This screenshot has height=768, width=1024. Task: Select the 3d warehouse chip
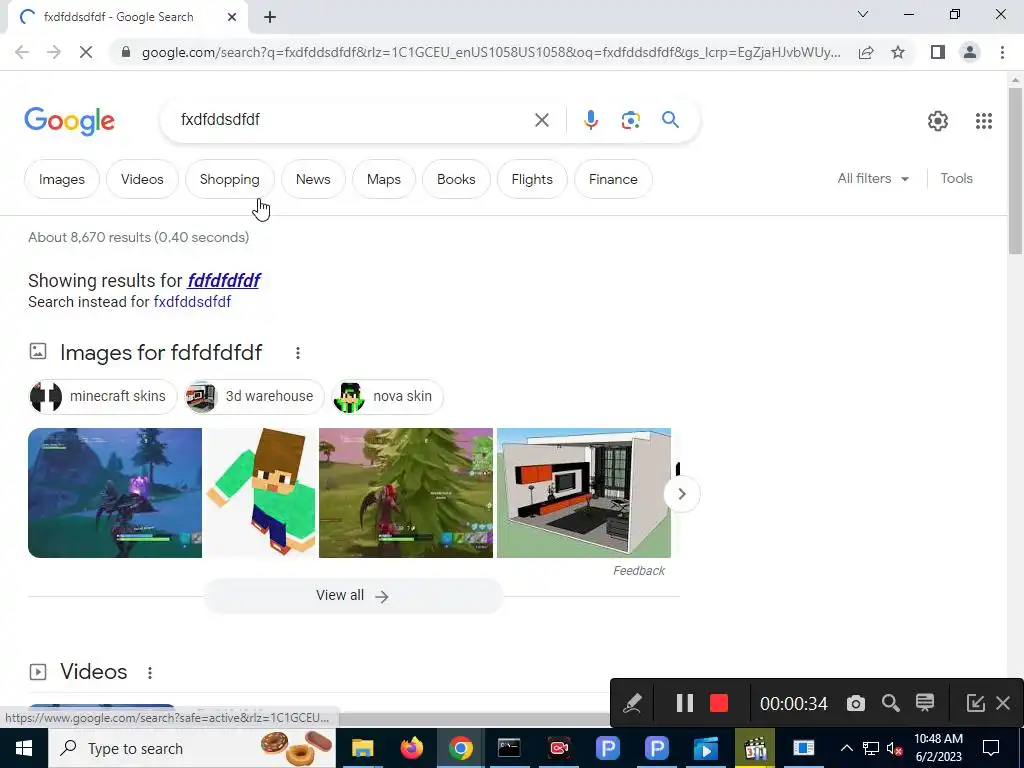click(x=254, y=396)
